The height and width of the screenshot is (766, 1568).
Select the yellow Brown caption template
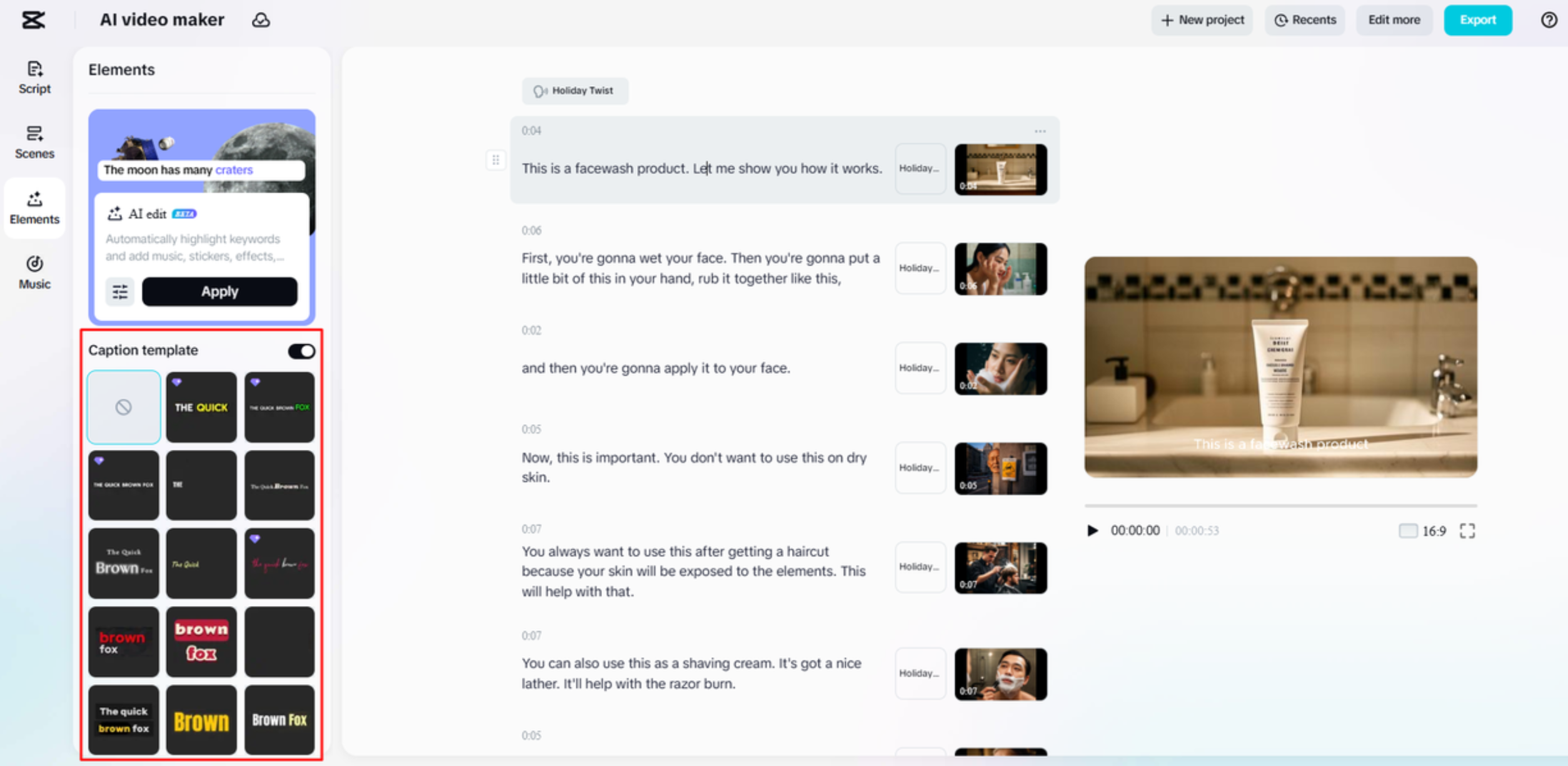pyautogui.click(x=201, y=720)
